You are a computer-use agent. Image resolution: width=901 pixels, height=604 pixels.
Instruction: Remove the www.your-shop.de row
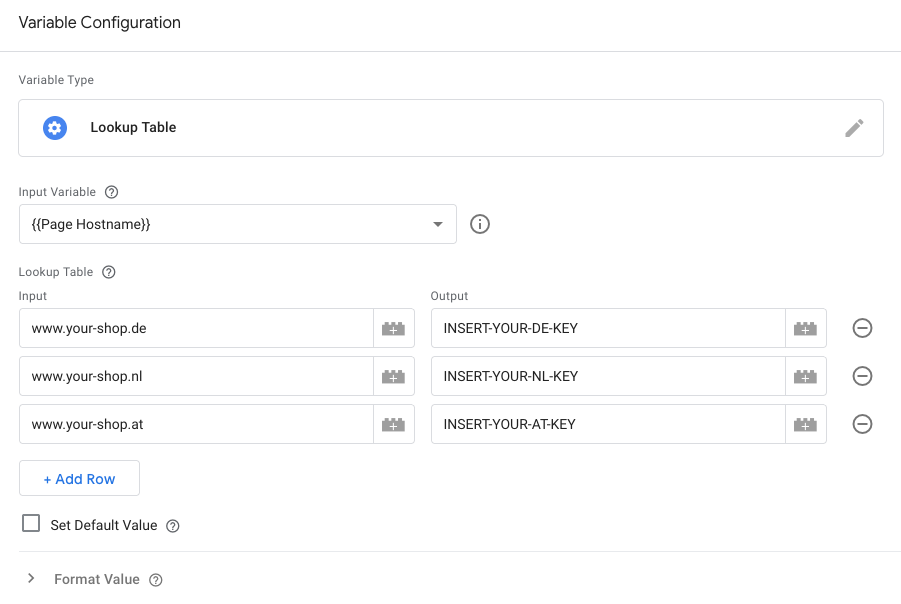(x=862, y=328)
